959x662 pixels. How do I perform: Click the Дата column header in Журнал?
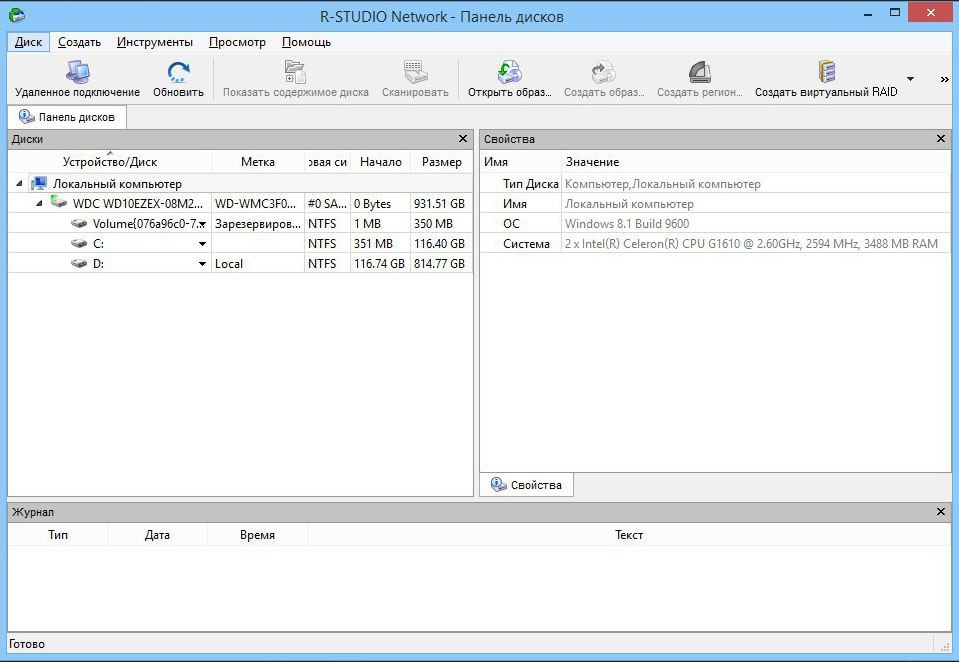click(157, 535)
